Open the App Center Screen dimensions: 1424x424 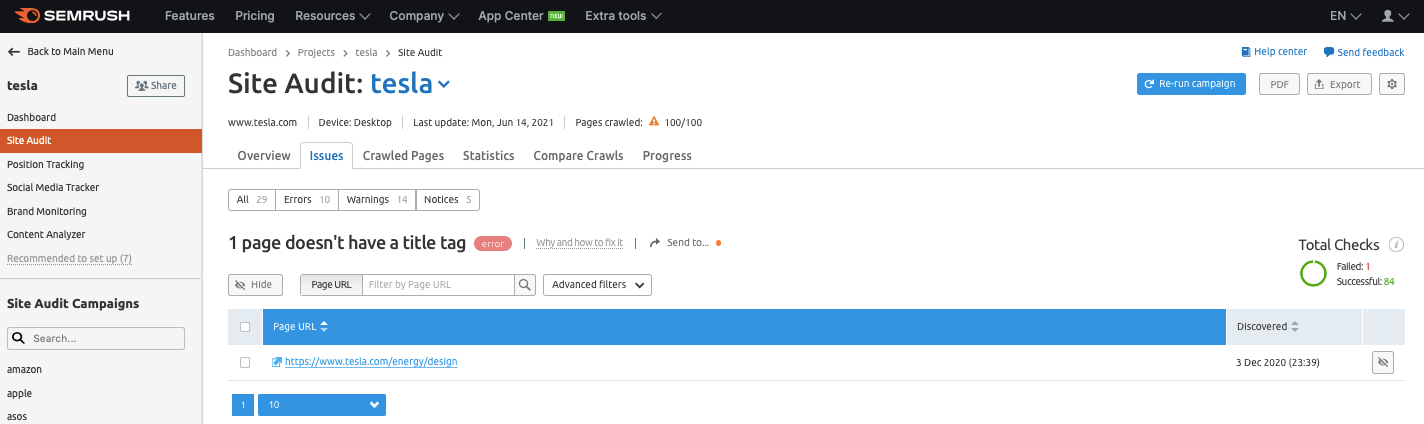click(522, 16)
